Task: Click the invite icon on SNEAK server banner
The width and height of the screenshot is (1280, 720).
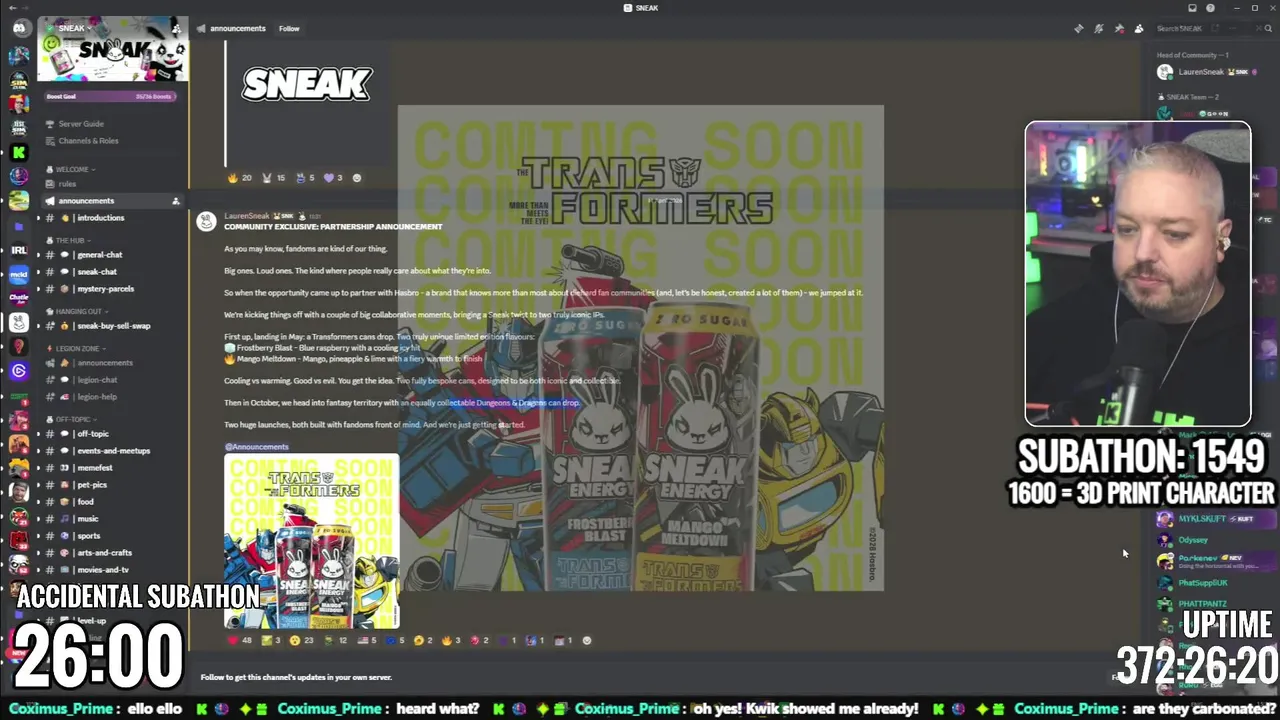Action: [176, 28]
